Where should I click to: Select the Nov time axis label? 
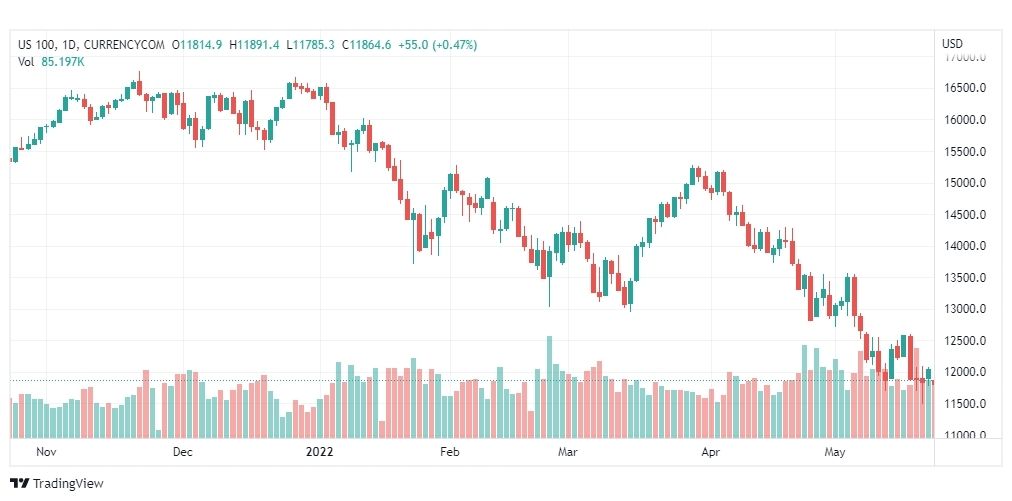[46, 452]
